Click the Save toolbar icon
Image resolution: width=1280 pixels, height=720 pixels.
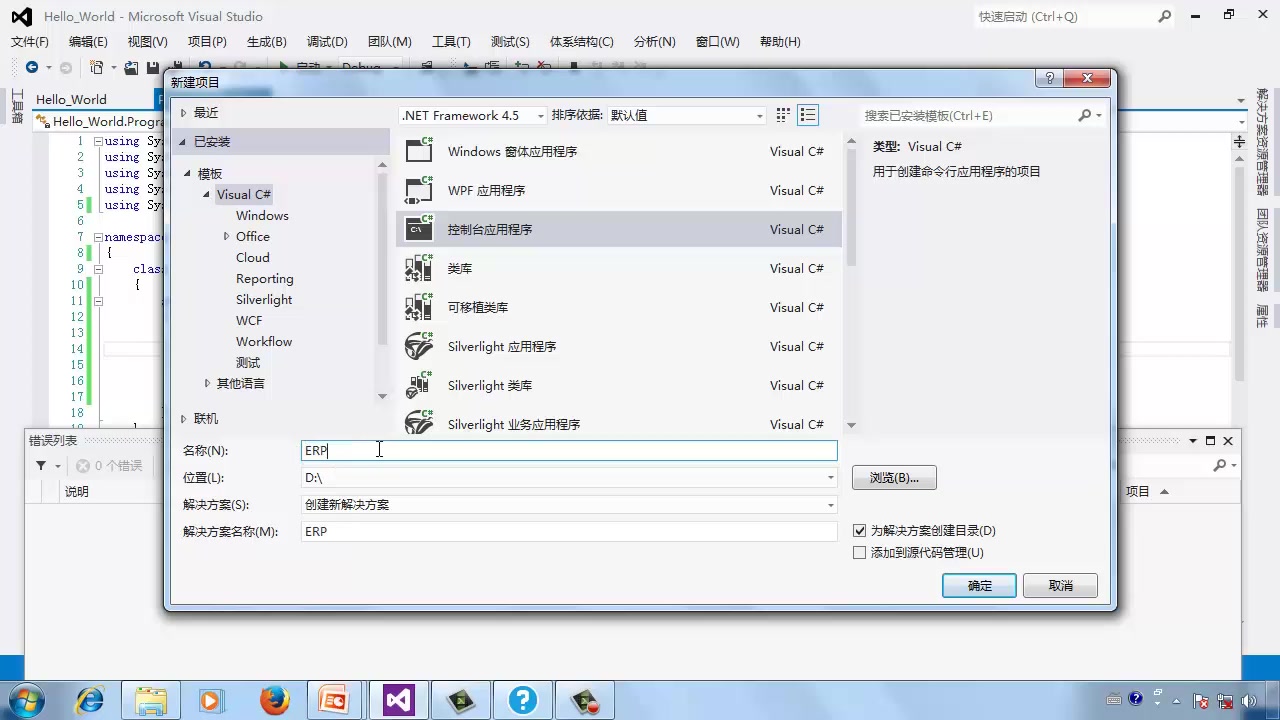153,67
